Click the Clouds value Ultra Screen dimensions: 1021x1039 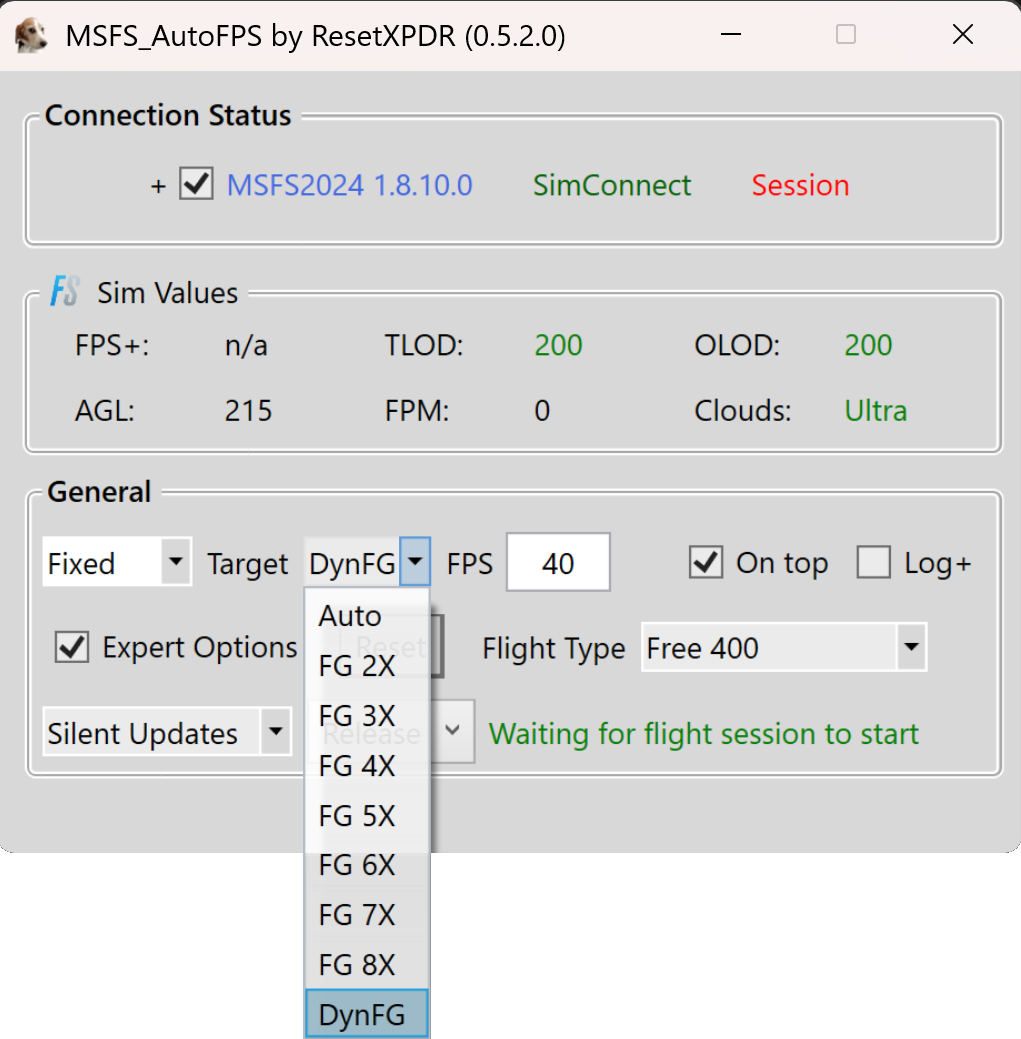[875, 410]
